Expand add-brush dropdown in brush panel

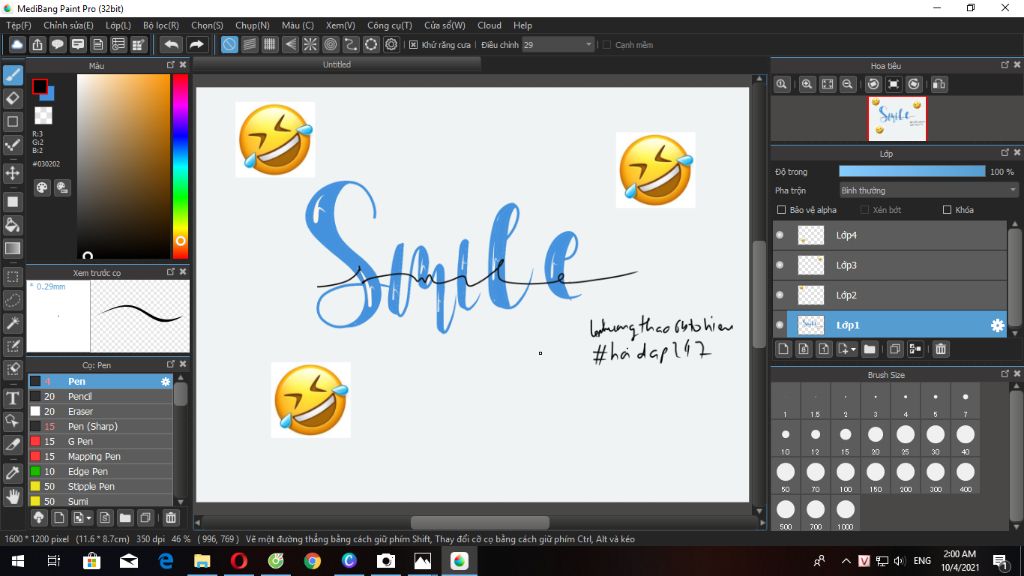click(89, 519)
